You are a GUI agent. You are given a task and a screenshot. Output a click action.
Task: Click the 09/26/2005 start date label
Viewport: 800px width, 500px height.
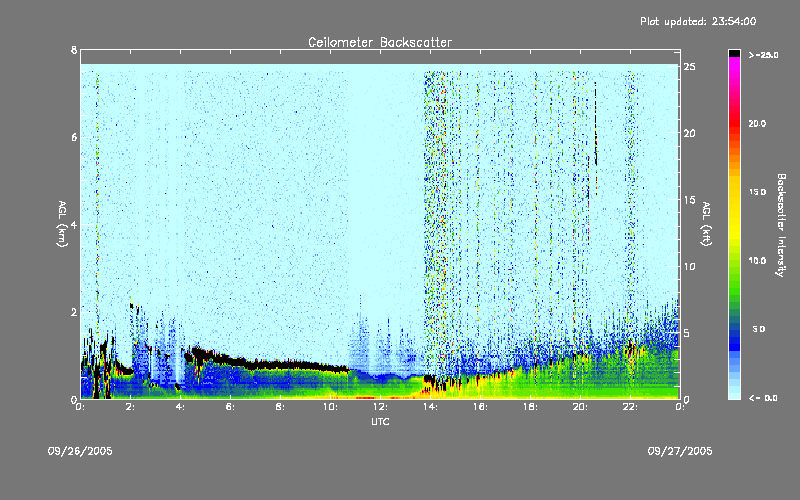(x=80, y=451)
